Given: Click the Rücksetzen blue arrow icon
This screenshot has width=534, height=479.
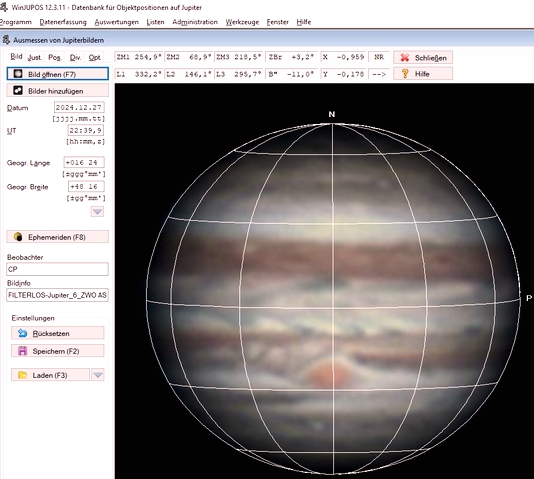Looking at the screenshot, I should 22,333.
